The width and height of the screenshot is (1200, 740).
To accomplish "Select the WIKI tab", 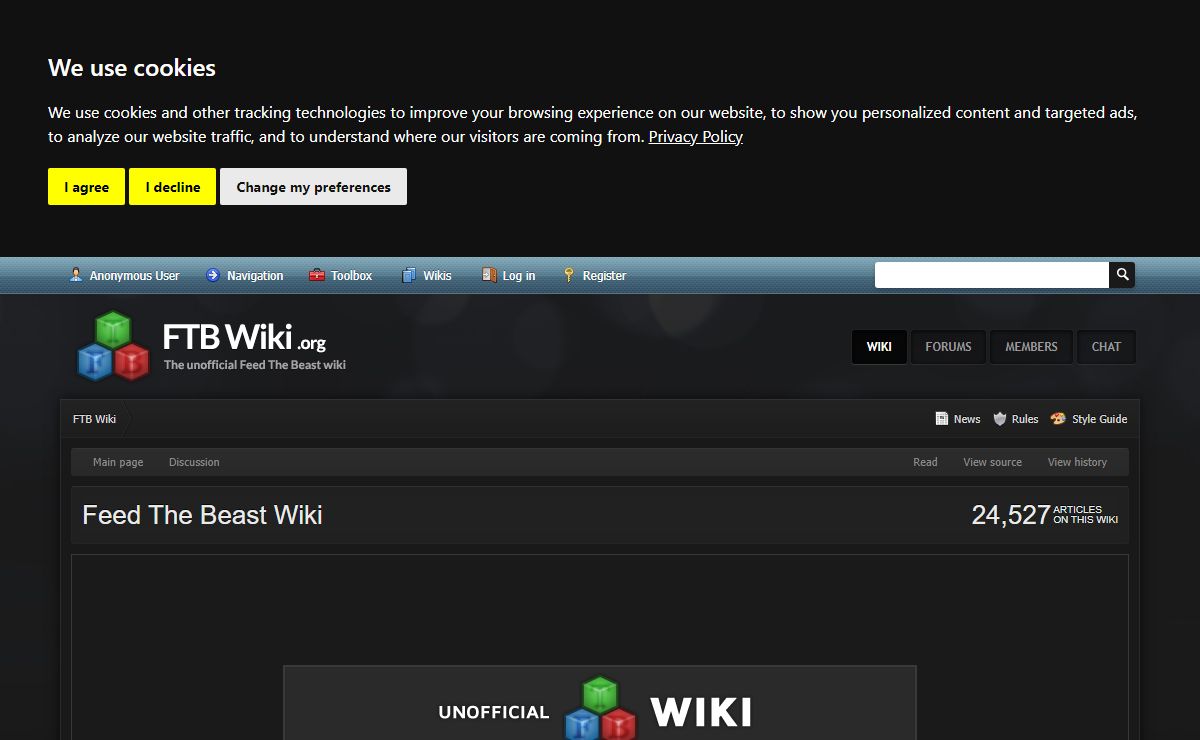I will (879, 347).
